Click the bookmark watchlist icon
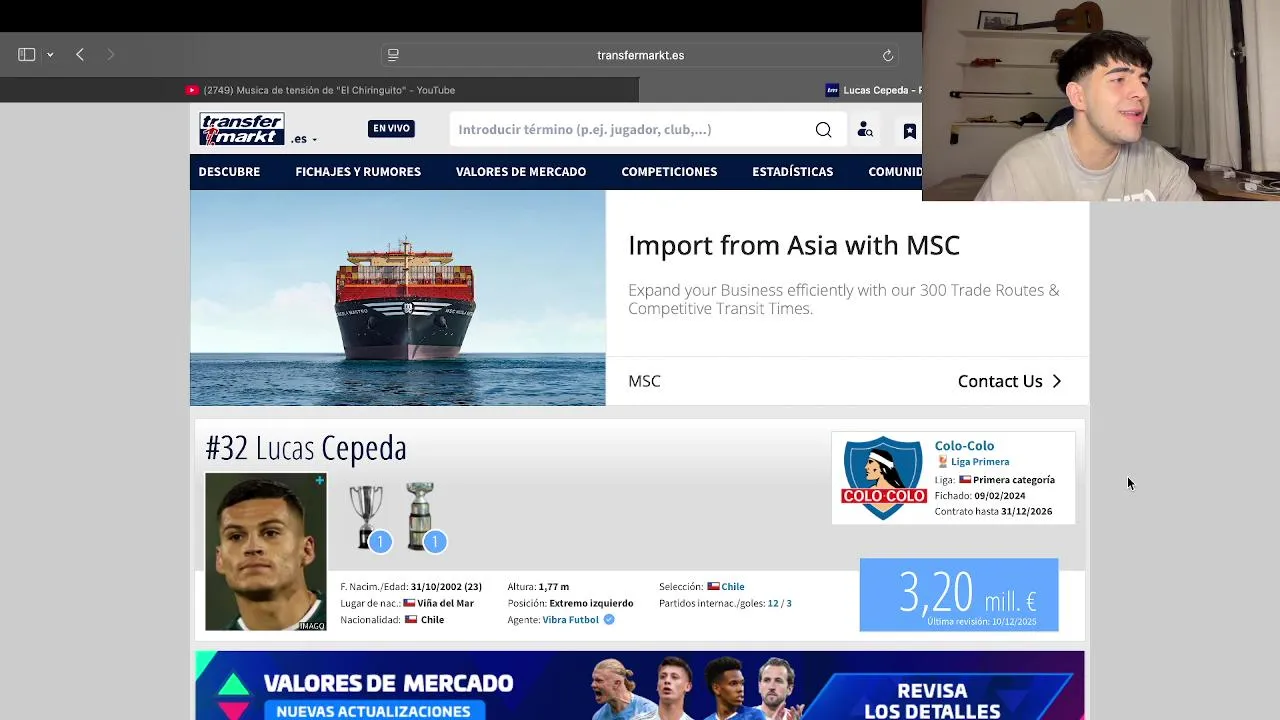The width and height of the screenshot is (1280, 720). coord(909,130)
